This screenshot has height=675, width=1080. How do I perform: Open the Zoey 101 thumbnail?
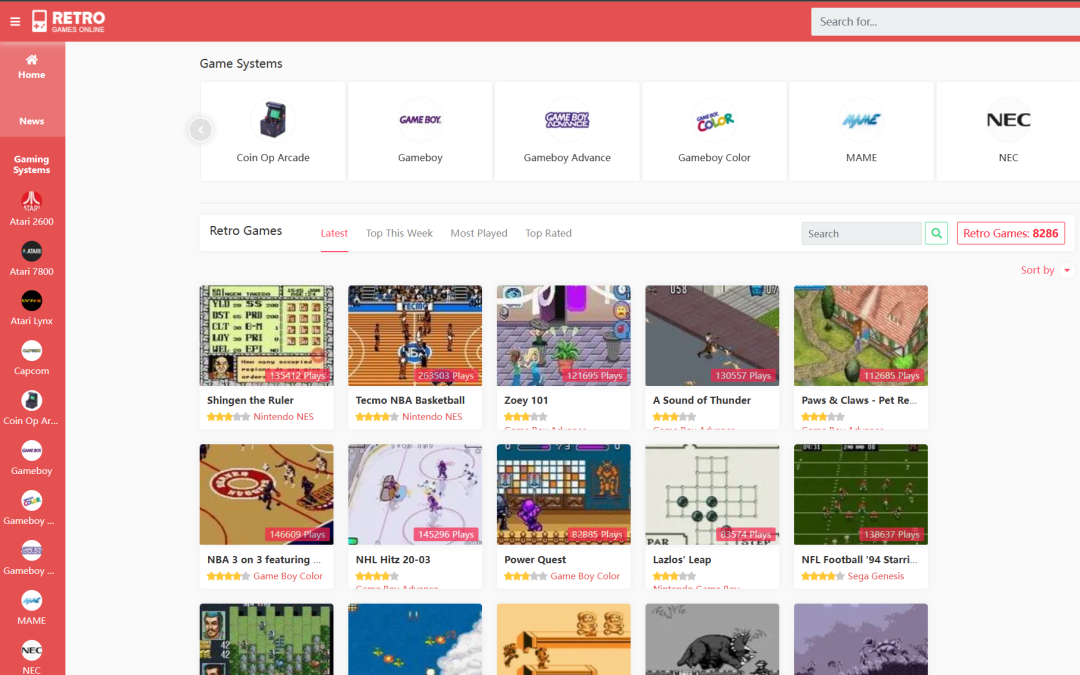[563, 335]
